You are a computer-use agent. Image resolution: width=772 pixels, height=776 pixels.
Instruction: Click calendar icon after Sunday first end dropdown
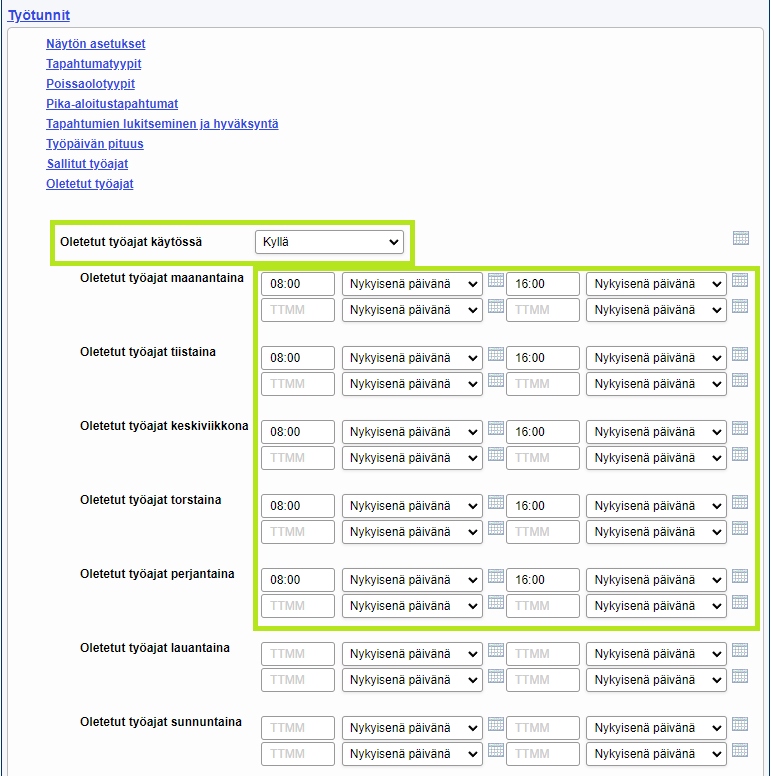click(x=740, y=724)
